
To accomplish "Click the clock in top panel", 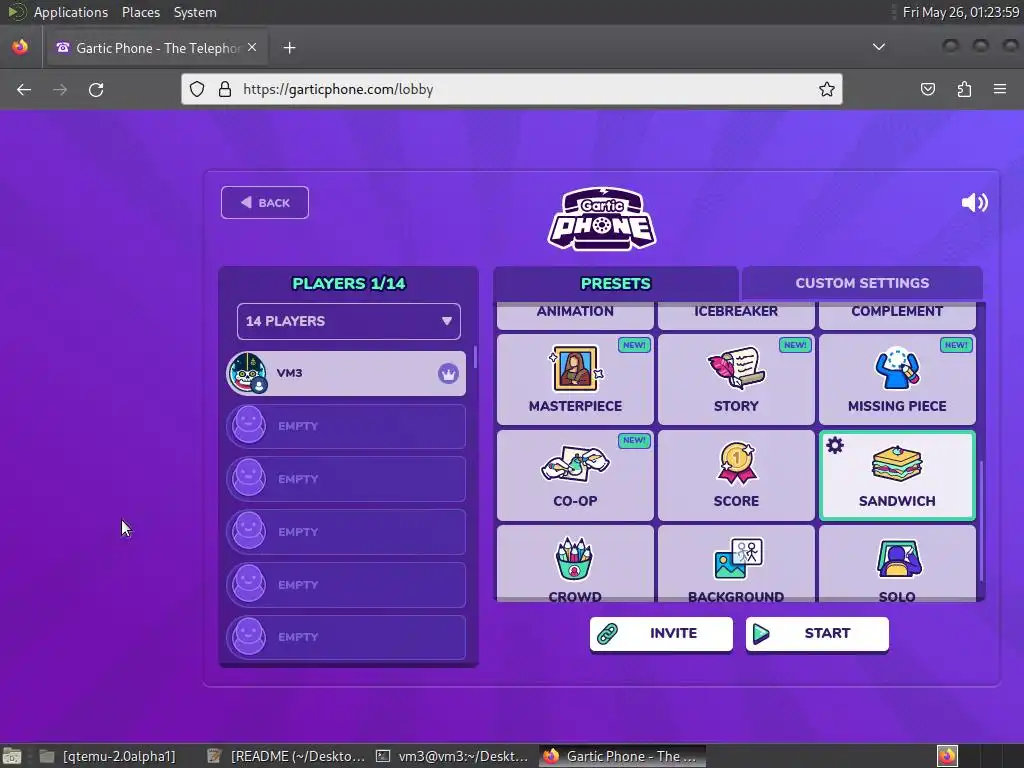I will [x=961, y=12].
